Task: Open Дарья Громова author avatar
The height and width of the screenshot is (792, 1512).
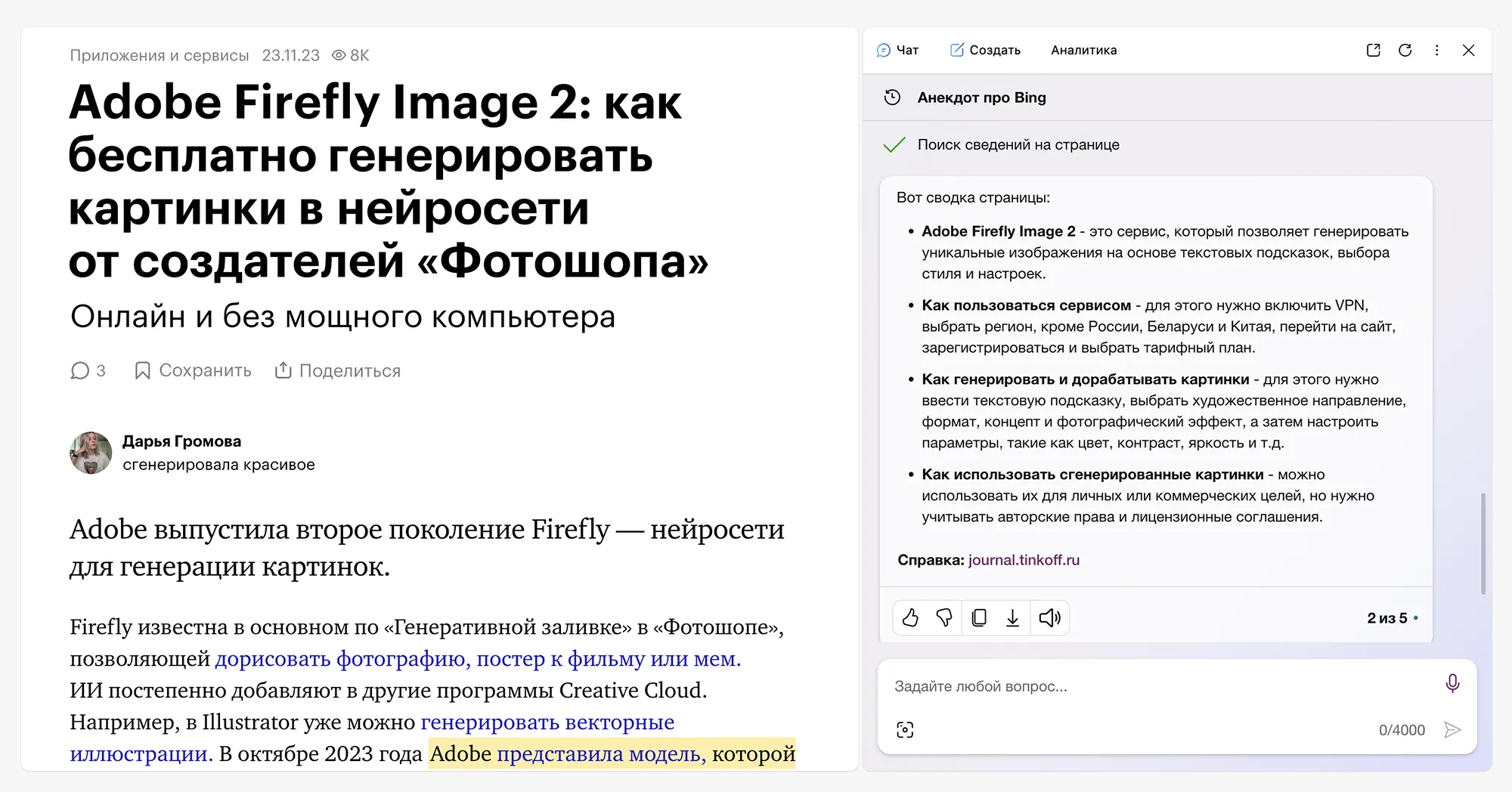Action: pyautogui.click(x=91, y=453)
